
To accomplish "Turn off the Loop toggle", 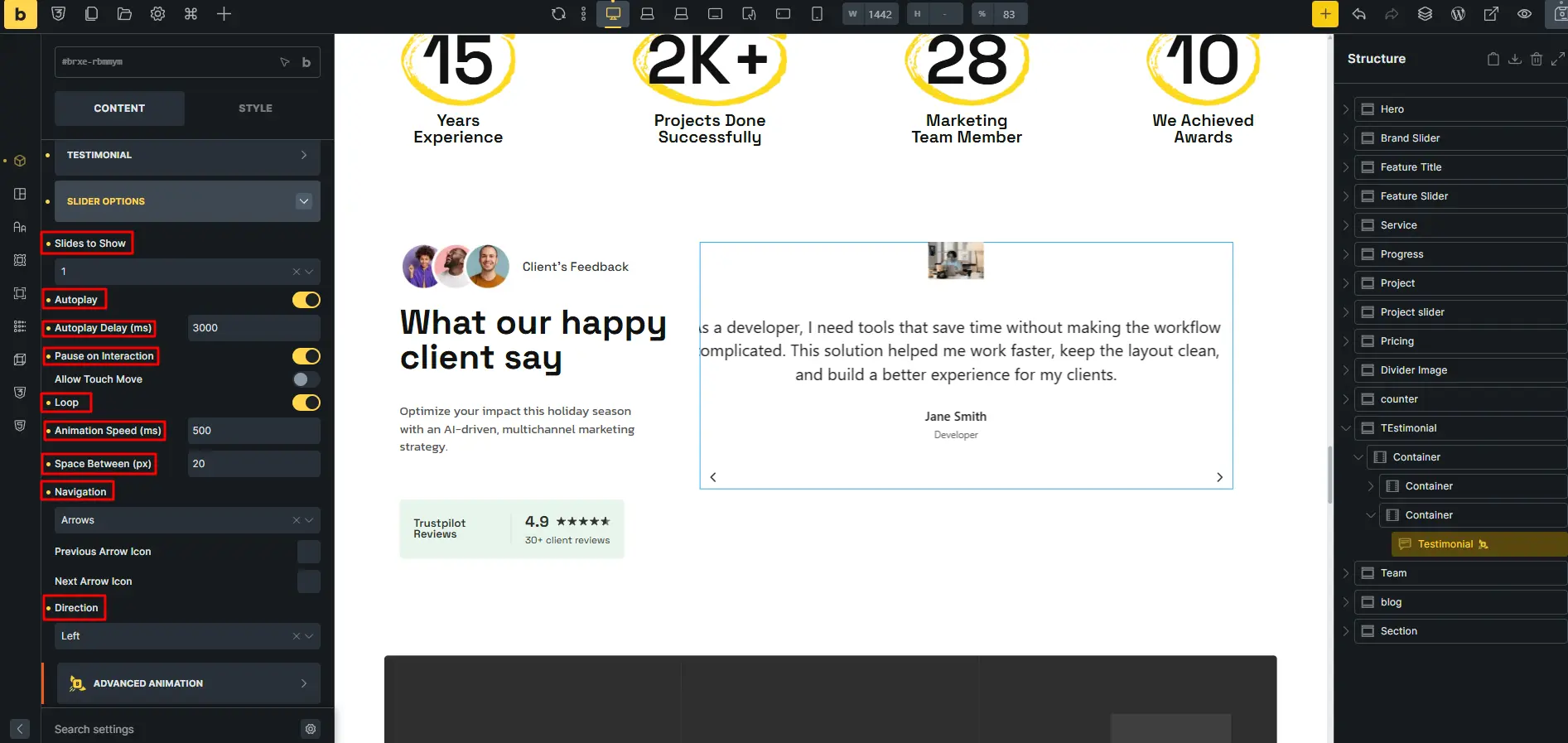I will 306,403.
